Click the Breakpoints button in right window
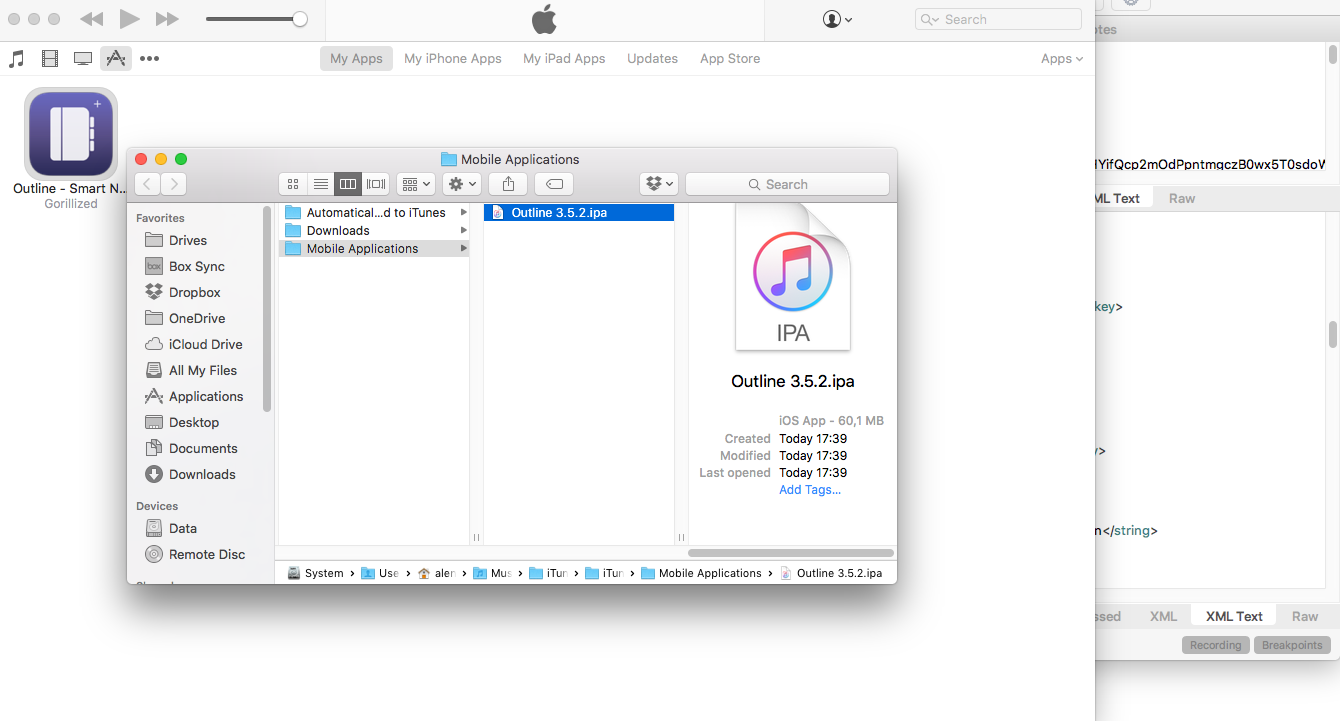Image resolution: width=1340 pixels, height=721 pixels. coord(1292,645)
